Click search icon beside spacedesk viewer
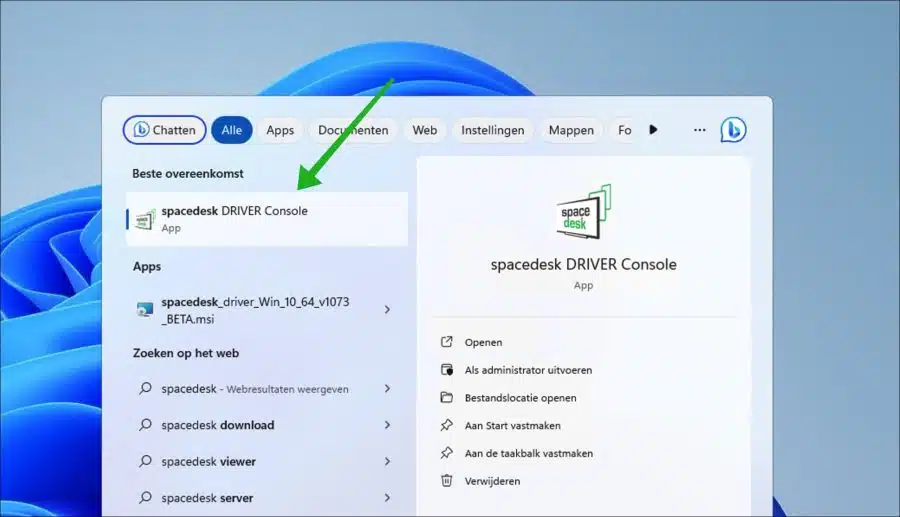Image resolution: width=900 pixels, height=517 pixels. (145, 461)
